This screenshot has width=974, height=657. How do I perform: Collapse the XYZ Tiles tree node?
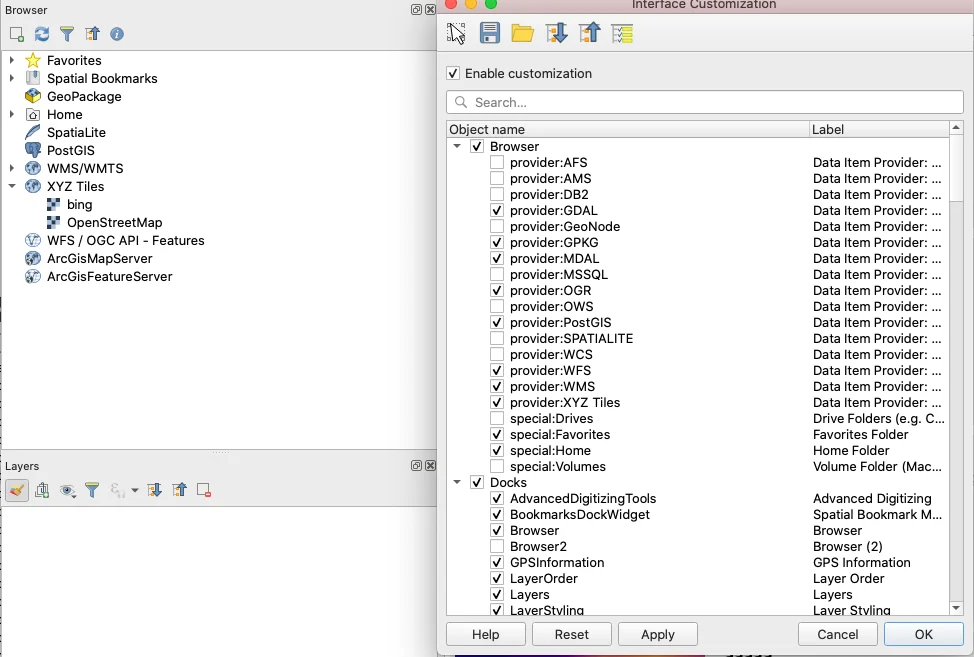12,186
